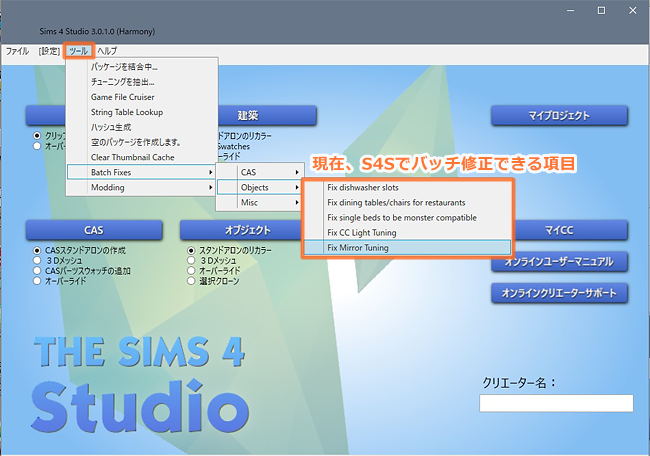Click the クリエーター名 input field
Screen dimensions: 650x456
tap(556, 403)
